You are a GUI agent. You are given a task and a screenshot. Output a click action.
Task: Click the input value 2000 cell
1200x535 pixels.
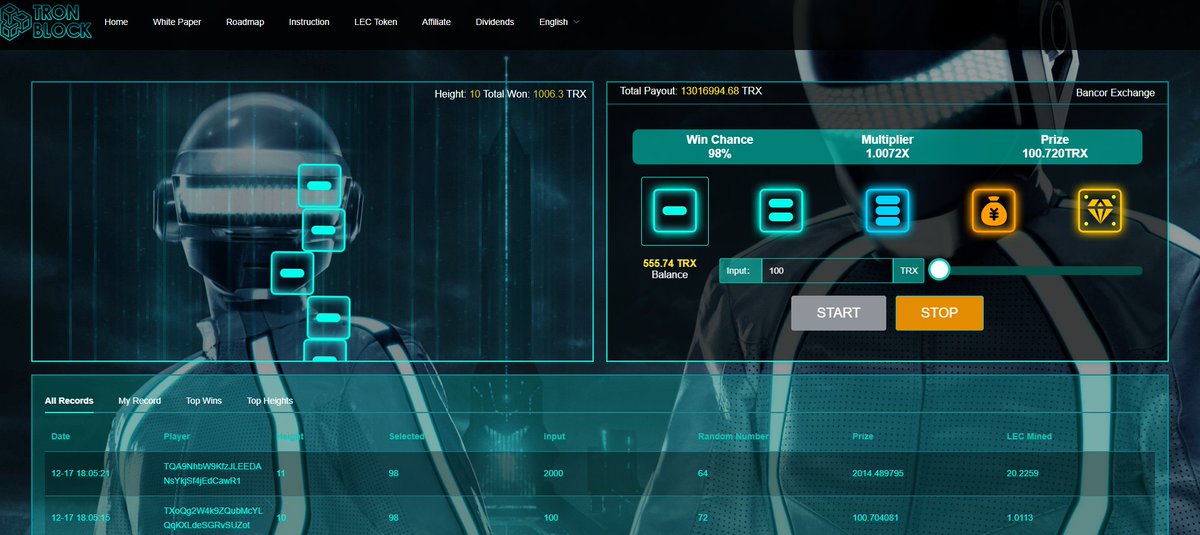pyautogui.click(x=554, y=474)
